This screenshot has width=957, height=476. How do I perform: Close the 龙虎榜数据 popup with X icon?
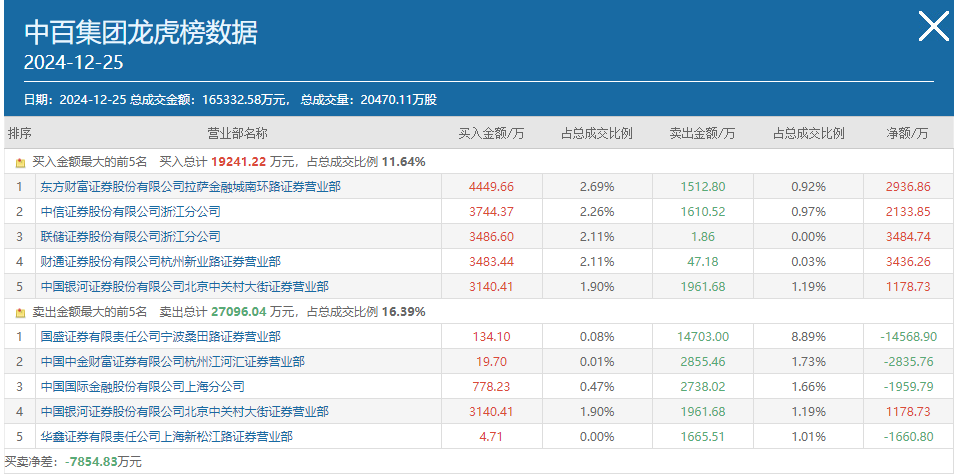934,27
